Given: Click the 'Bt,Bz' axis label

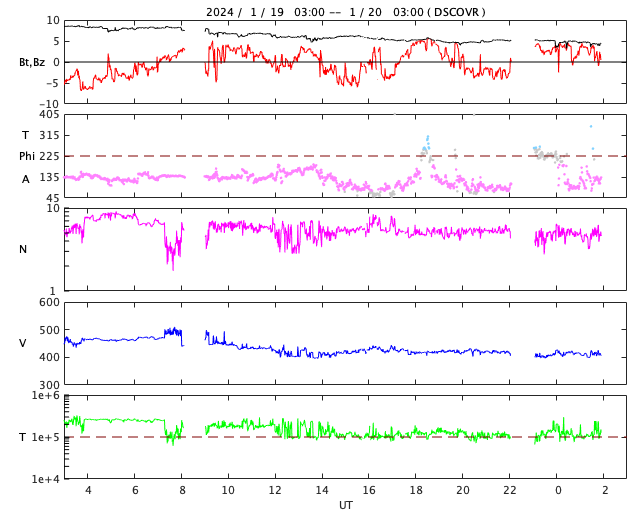Looking at the screenshot, I should point(32,62).
